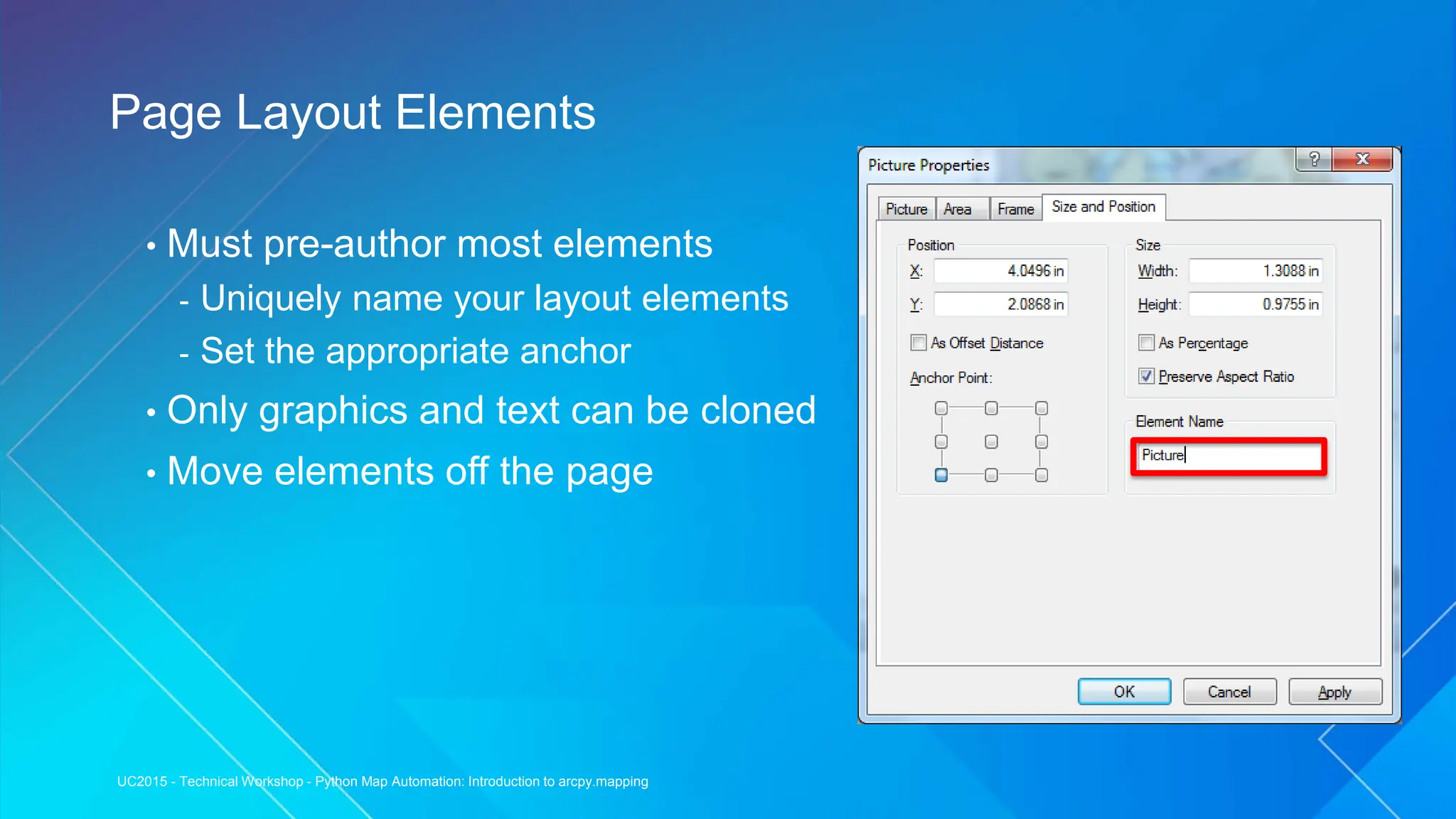Image resolution: width=1456 pixels, height=819 pixels.
Task: Enable the As Percentage checkbox
Action: (x=1146, y=343)
